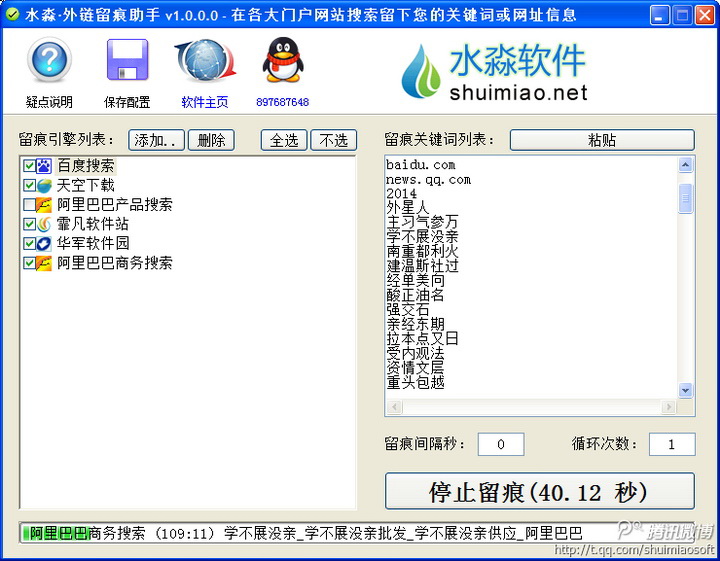Click the 删除 button
Image resolution: width=720 pixels, height=561 pixels.
click(212, 140)
